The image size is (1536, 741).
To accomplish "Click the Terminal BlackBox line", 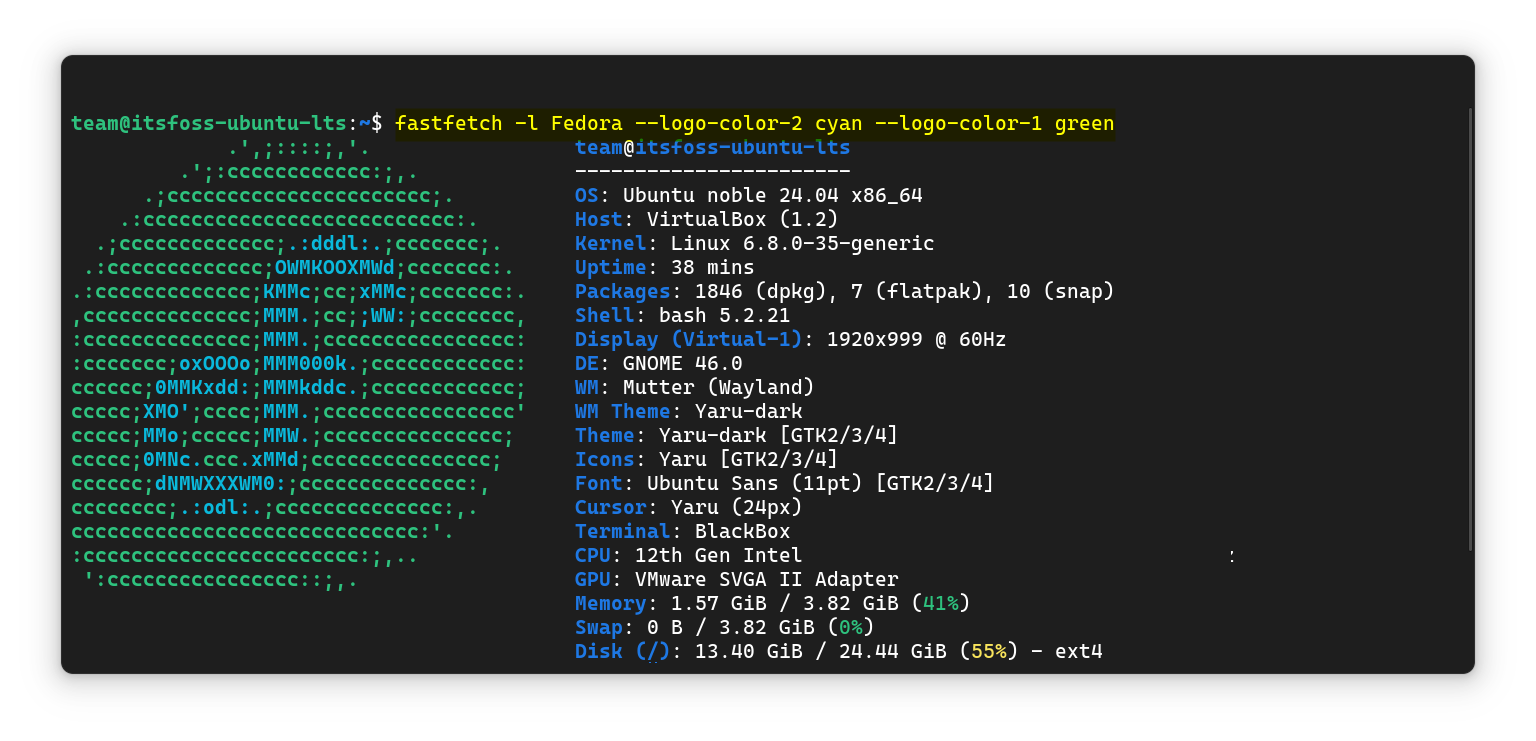I will 682,532.
